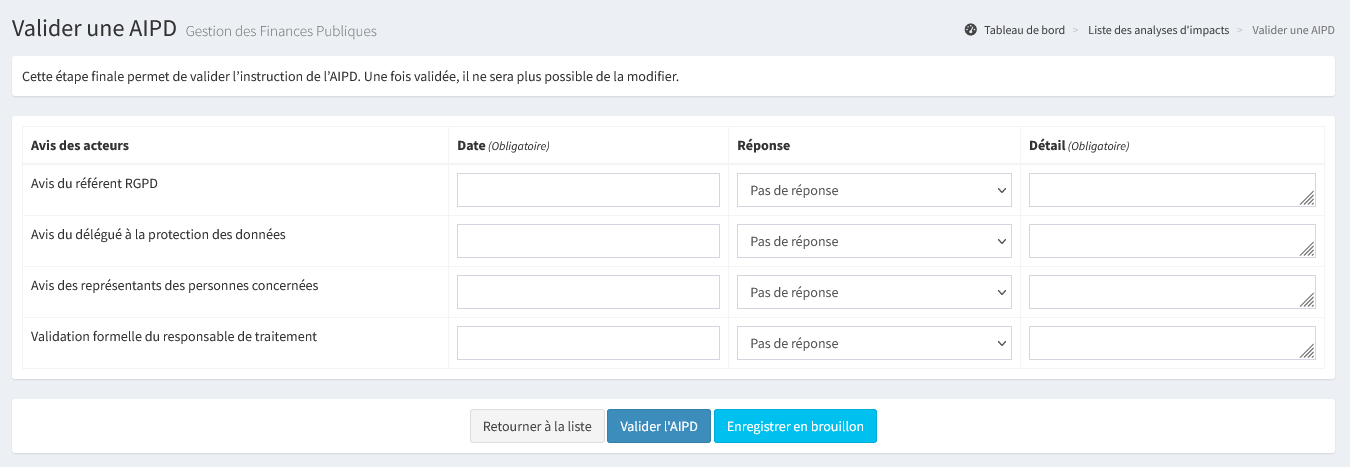The image size is (1350, 467).
Task: Click Date field for délégué à la protection
Action: pos(588,241)
